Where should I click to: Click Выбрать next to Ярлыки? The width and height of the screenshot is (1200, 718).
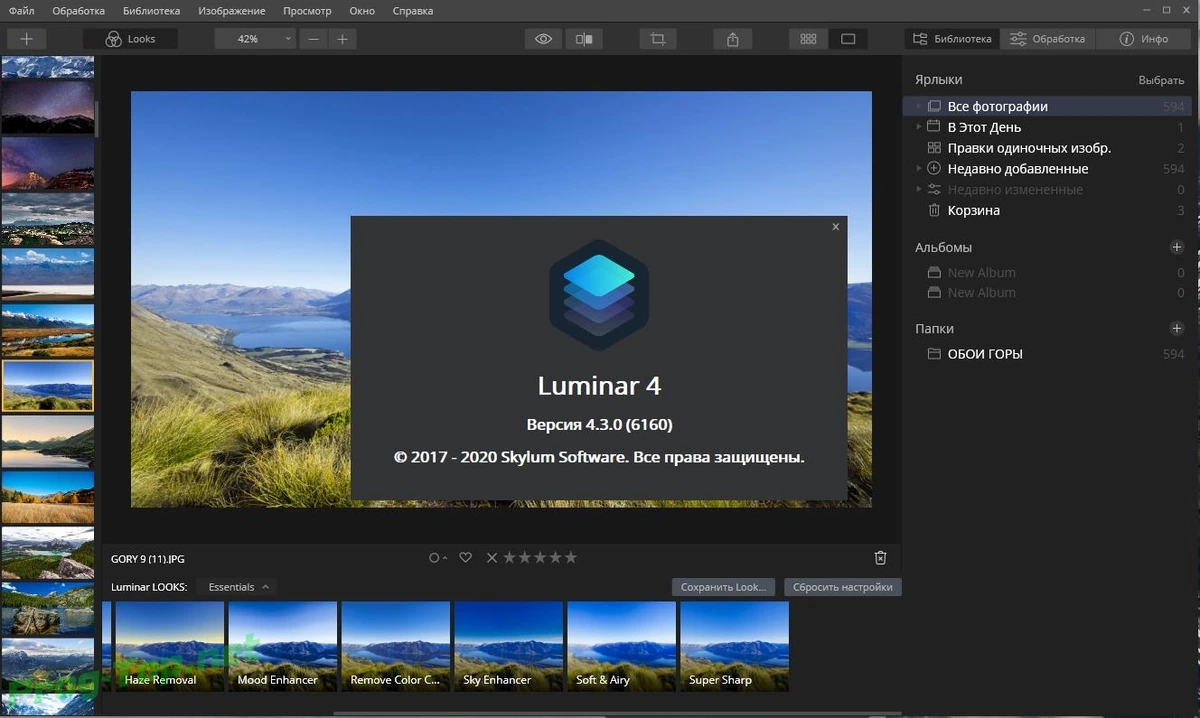click(1161, 80)
